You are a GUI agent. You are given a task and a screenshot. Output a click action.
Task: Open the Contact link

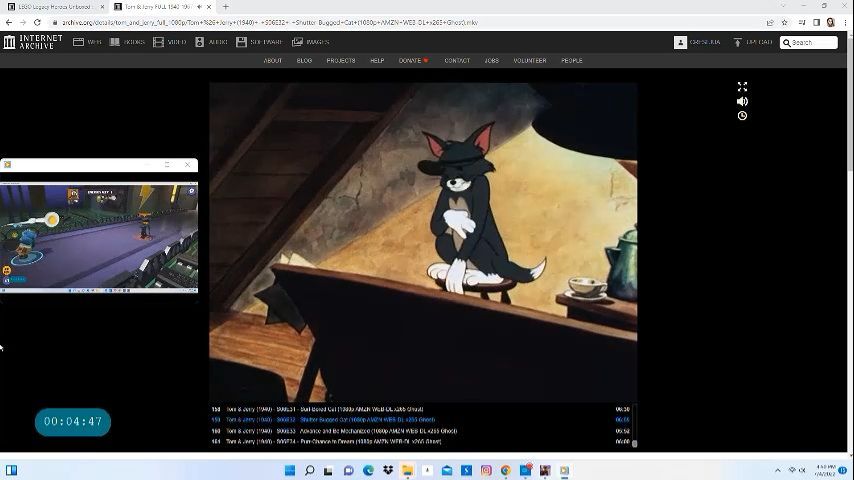click(457, 60)
